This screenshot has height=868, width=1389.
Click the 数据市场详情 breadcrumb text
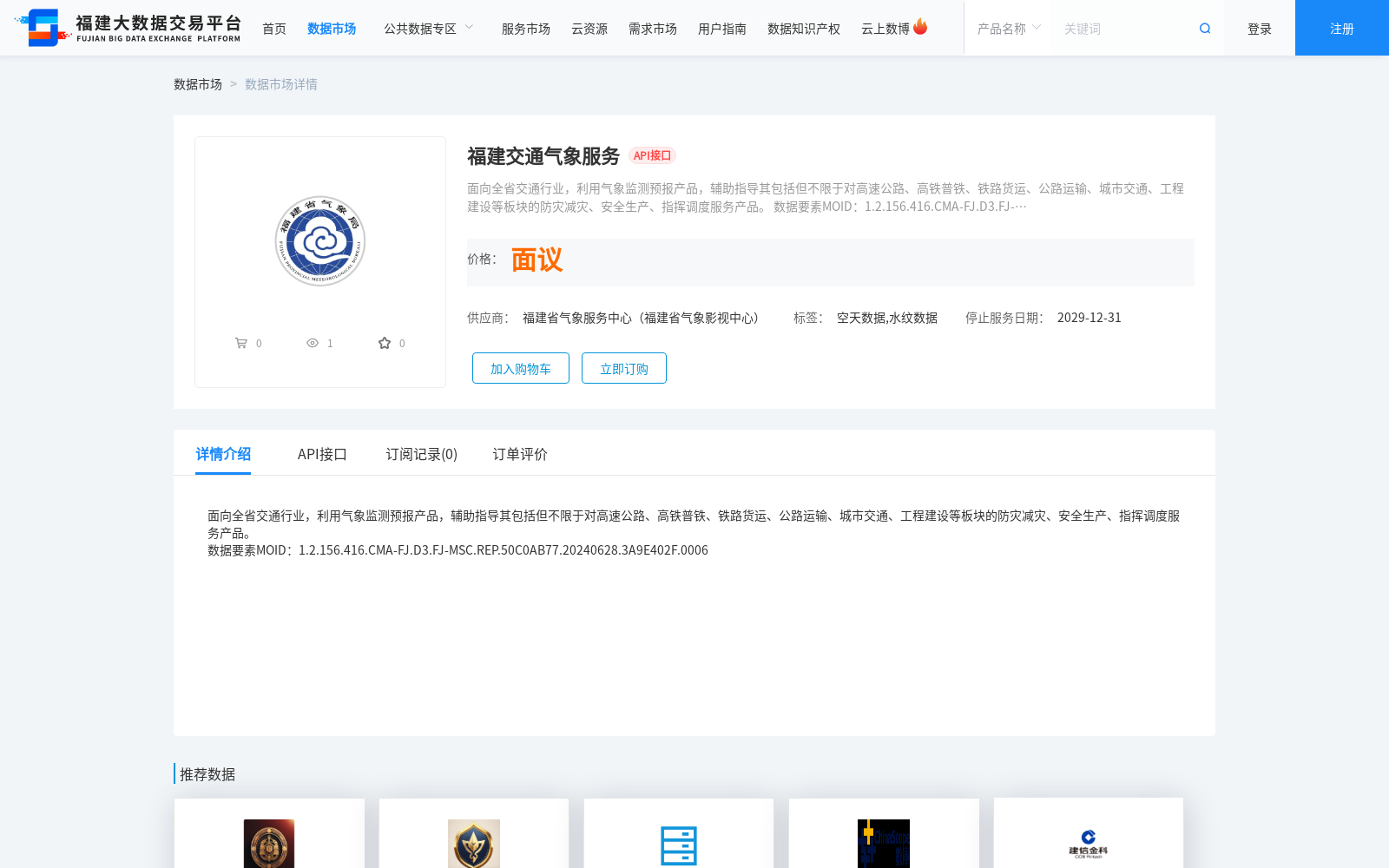pyautogui.click(x=281, y=84)
